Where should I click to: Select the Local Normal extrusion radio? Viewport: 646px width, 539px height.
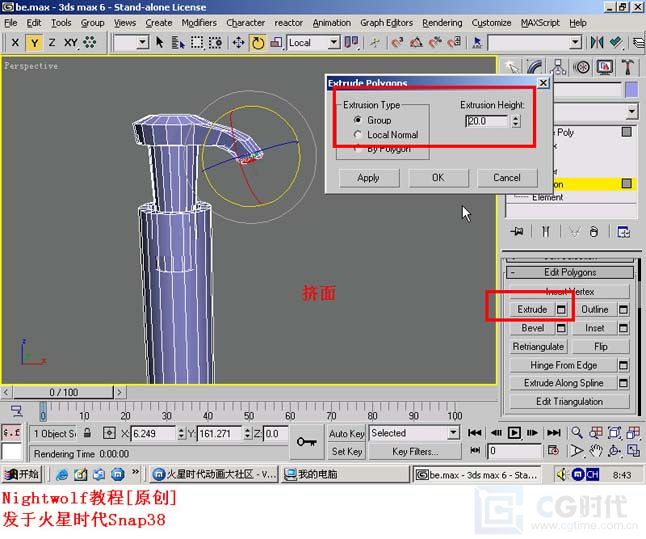click(358, 135)
